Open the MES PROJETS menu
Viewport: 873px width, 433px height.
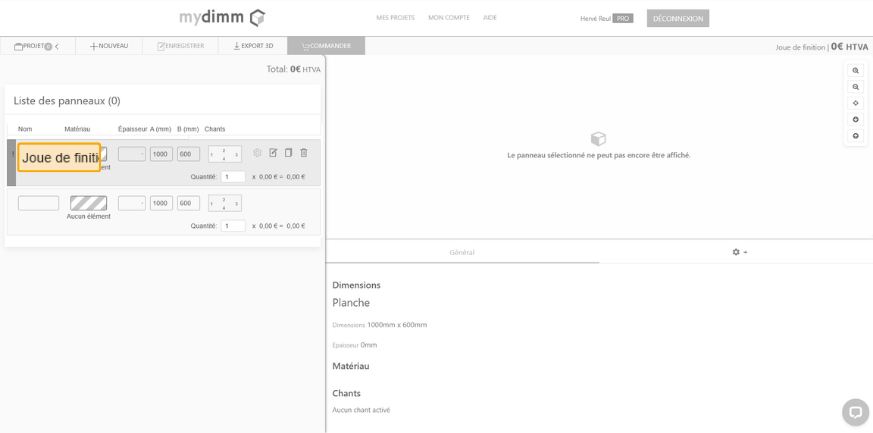[396, 18]
